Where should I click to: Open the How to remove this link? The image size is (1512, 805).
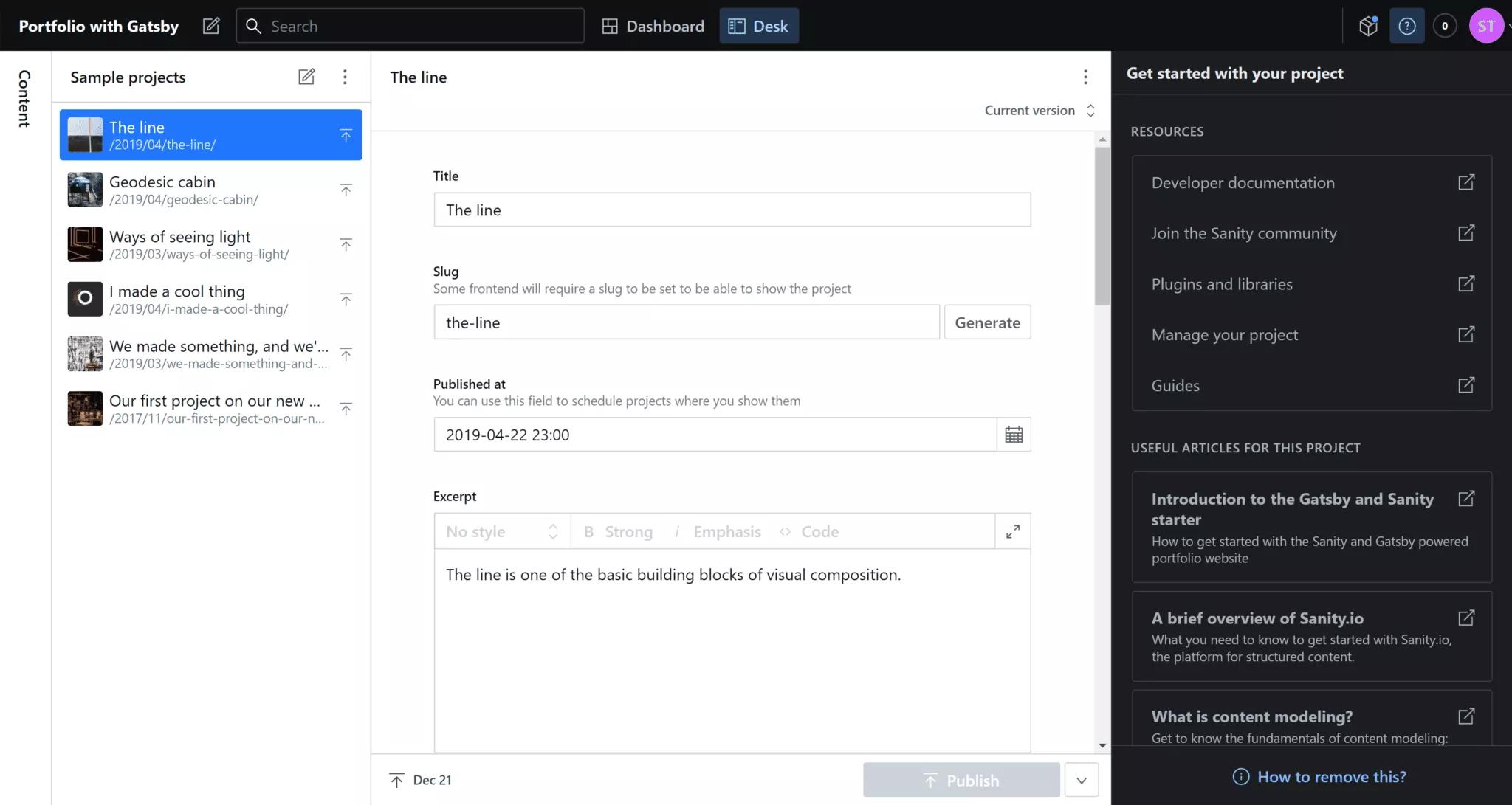coord(1330,776)
